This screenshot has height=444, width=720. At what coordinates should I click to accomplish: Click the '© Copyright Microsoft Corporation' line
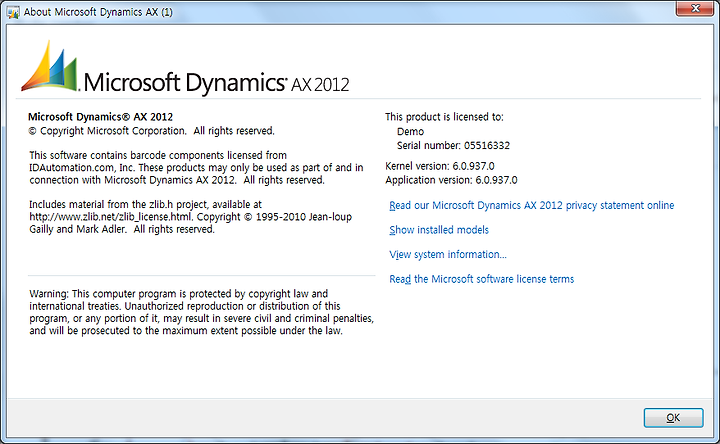click(x=152, y=131)
